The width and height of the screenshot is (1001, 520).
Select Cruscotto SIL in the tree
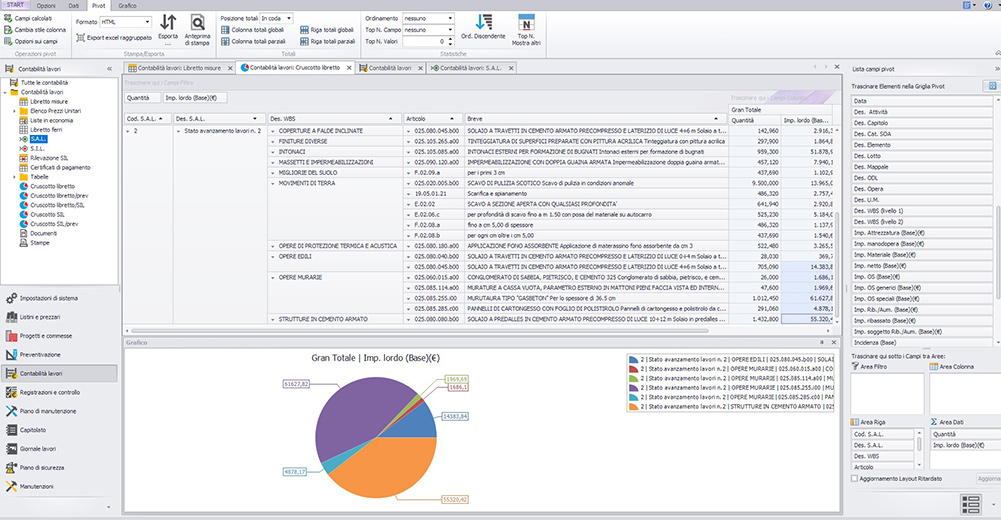(x=47, y=214)
